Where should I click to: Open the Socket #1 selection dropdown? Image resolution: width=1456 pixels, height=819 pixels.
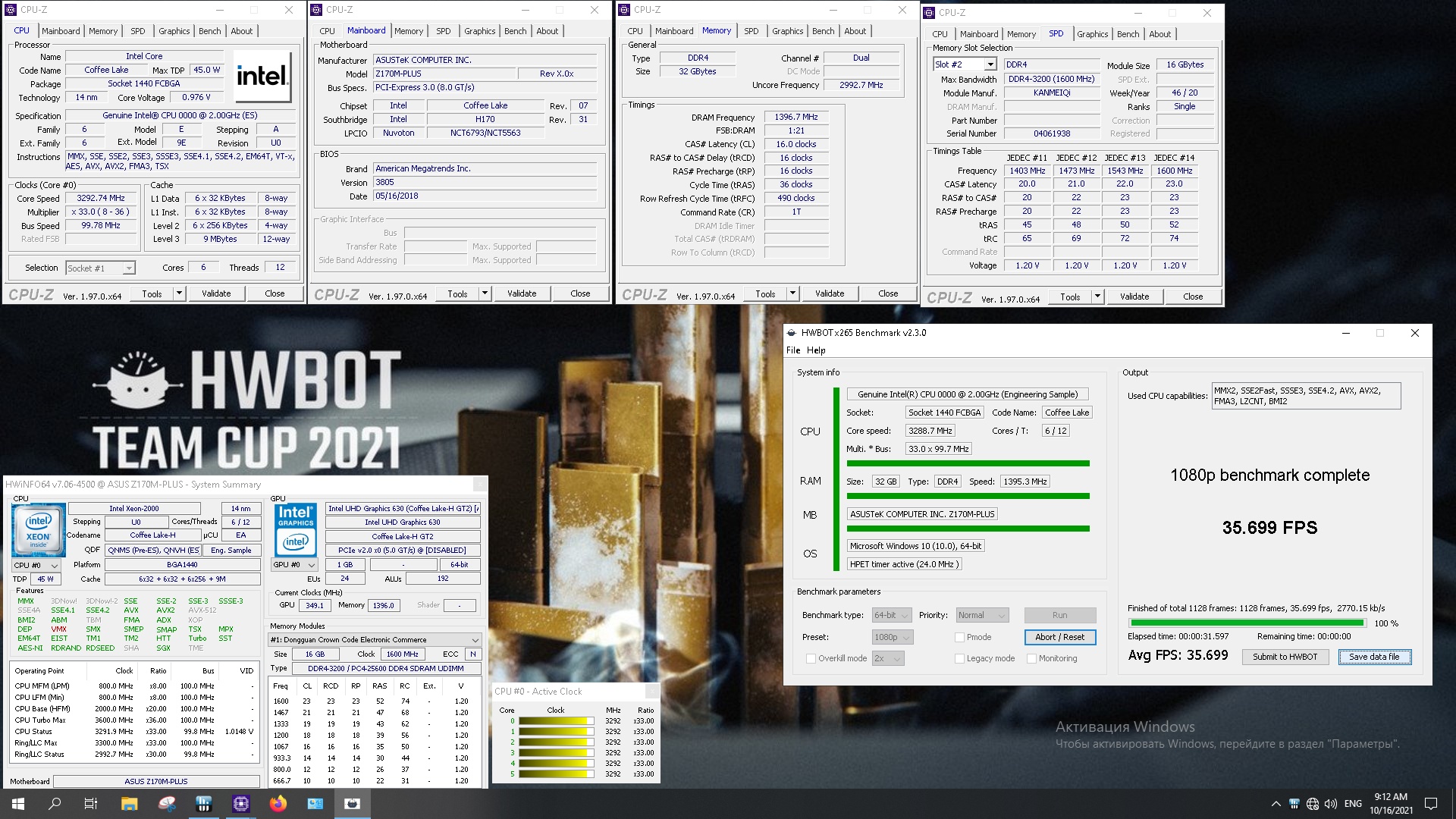pos(129,268)
